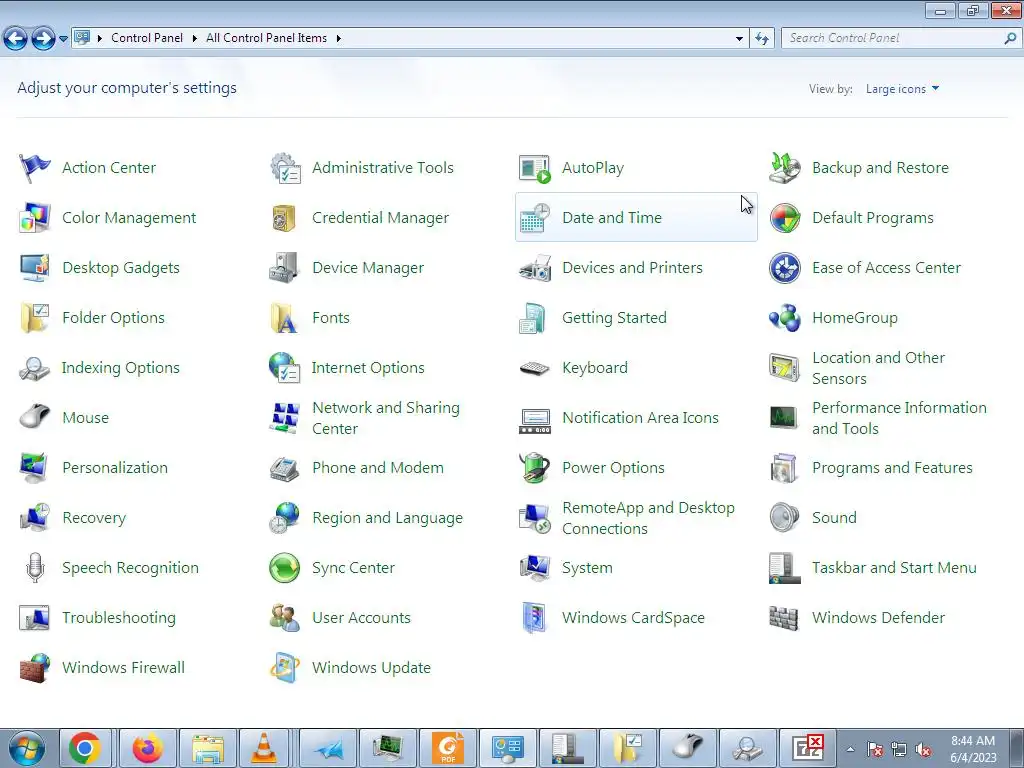This screenshot has height=768, width=1024.
Task: Click the Windows Firewall brick wall icon
Action: (x=35, y=668)
